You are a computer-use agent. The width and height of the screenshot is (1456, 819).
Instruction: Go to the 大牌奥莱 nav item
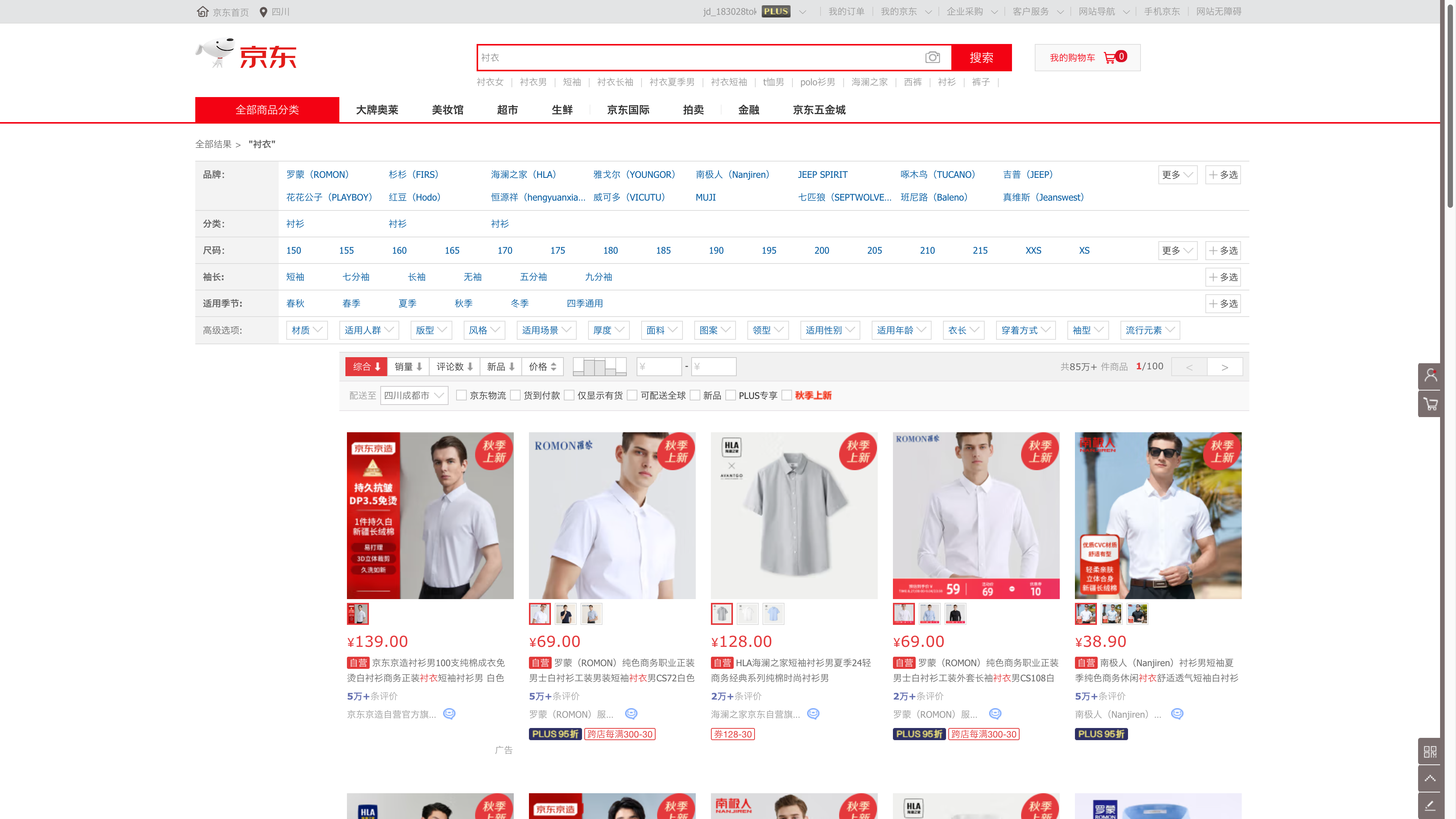pos(377,110)
